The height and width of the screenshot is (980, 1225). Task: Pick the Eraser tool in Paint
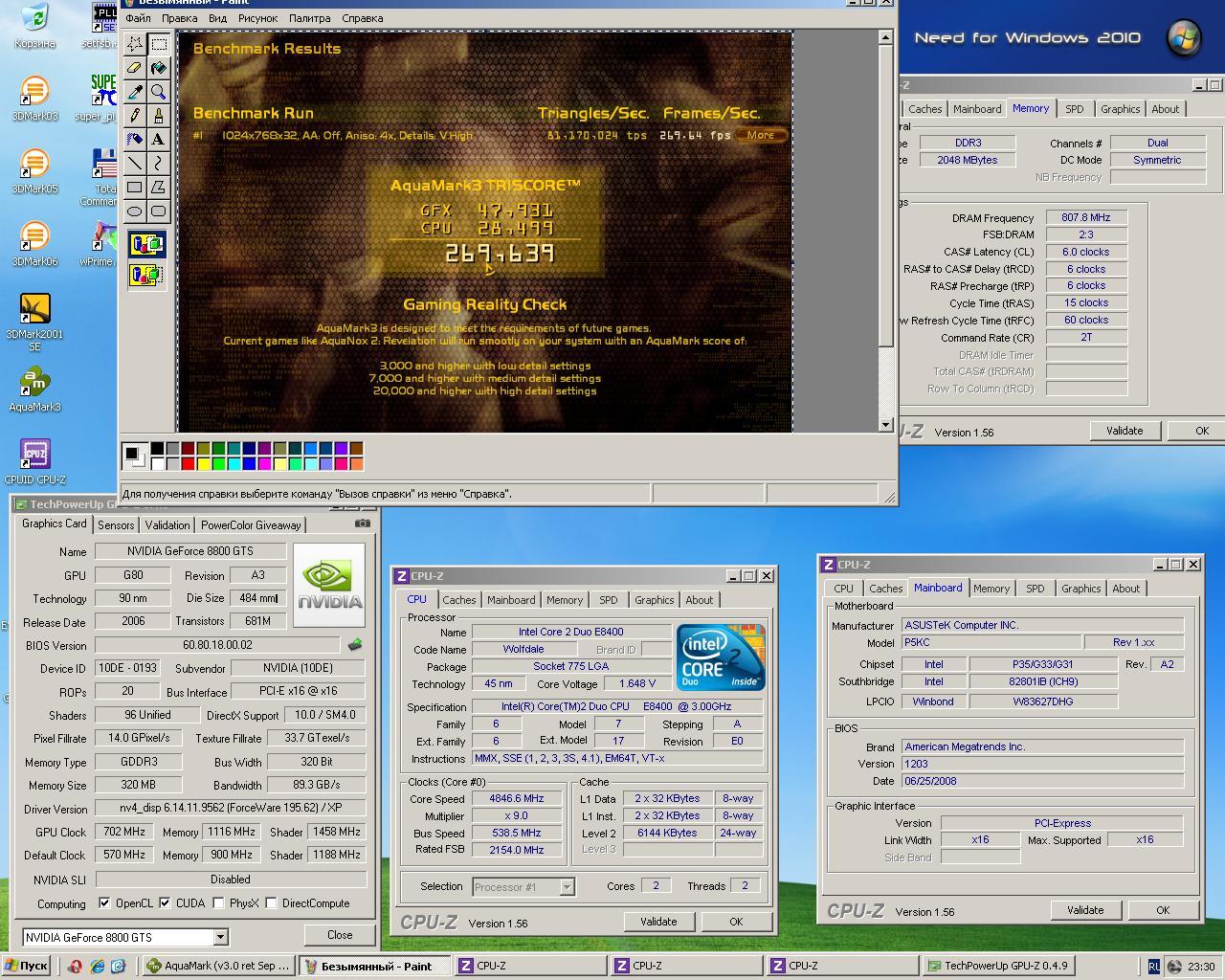135,68
